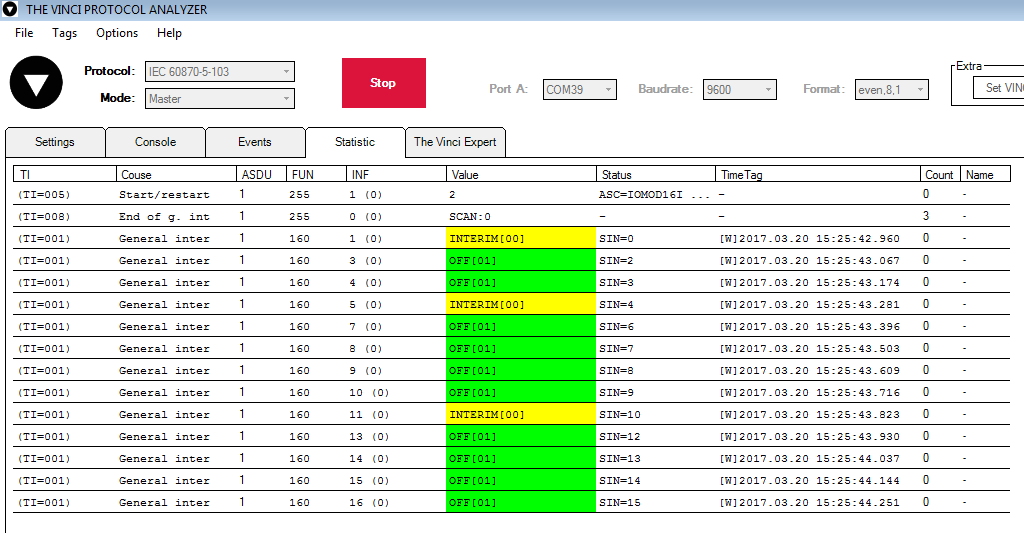Click the TI column header
1024x533 pixels.
(x=65, y=174)
